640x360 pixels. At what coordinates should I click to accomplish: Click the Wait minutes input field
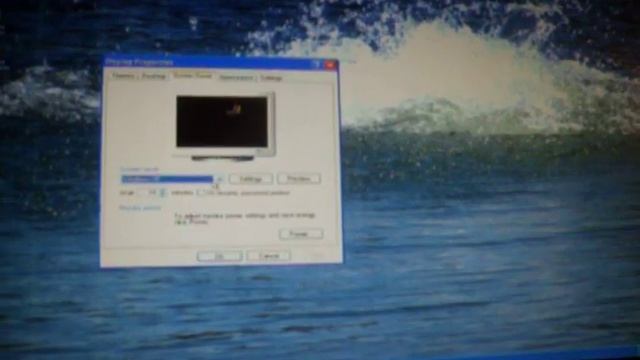(x=148, y=192)
